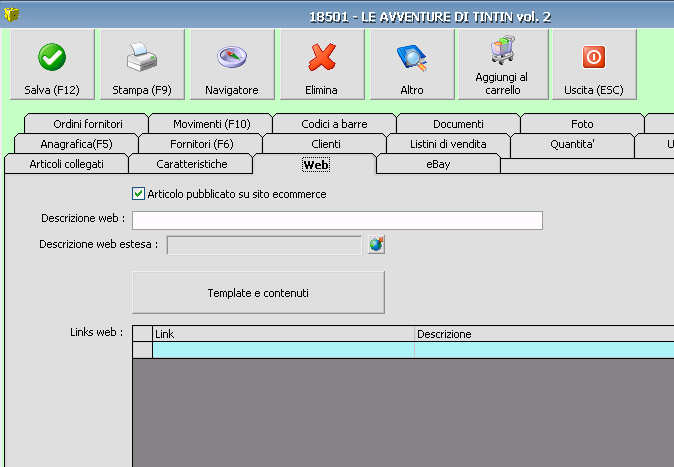
Task: Switch to the eBay tab
Action: (438, 164)
